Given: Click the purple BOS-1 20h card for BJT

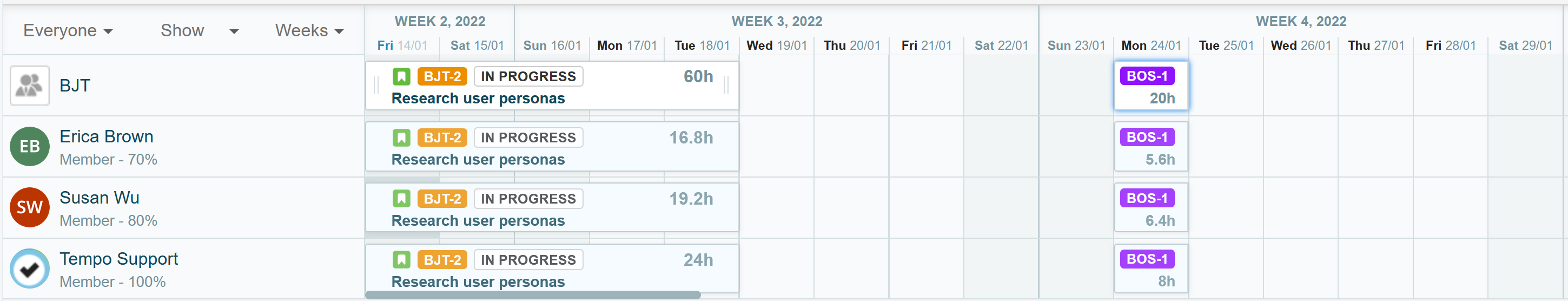Looking at the screenshot, I should point(1150,86).
